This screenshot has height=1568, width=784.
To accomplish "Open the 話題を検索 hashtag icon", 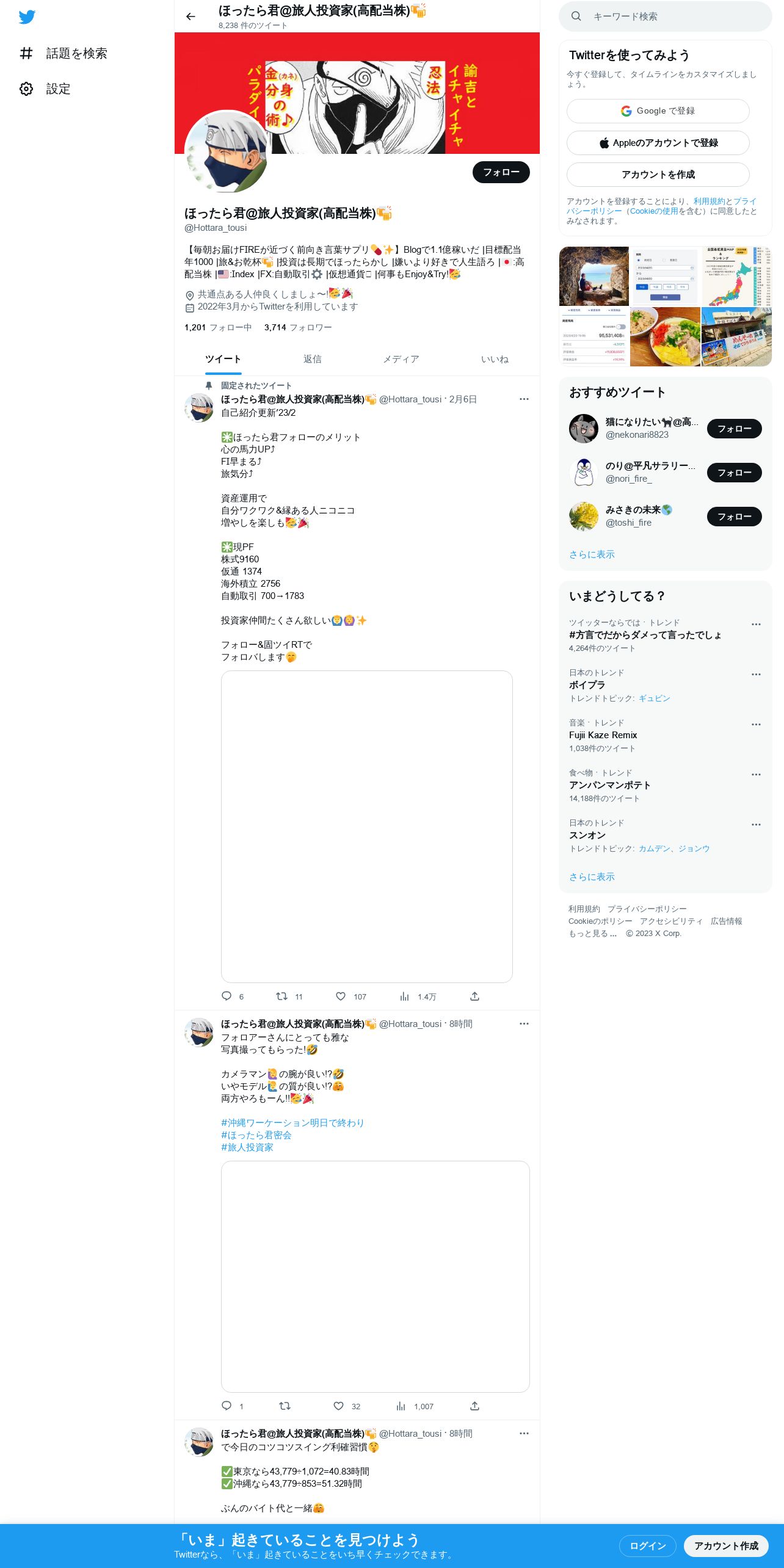I will click(x=26, y=53).
